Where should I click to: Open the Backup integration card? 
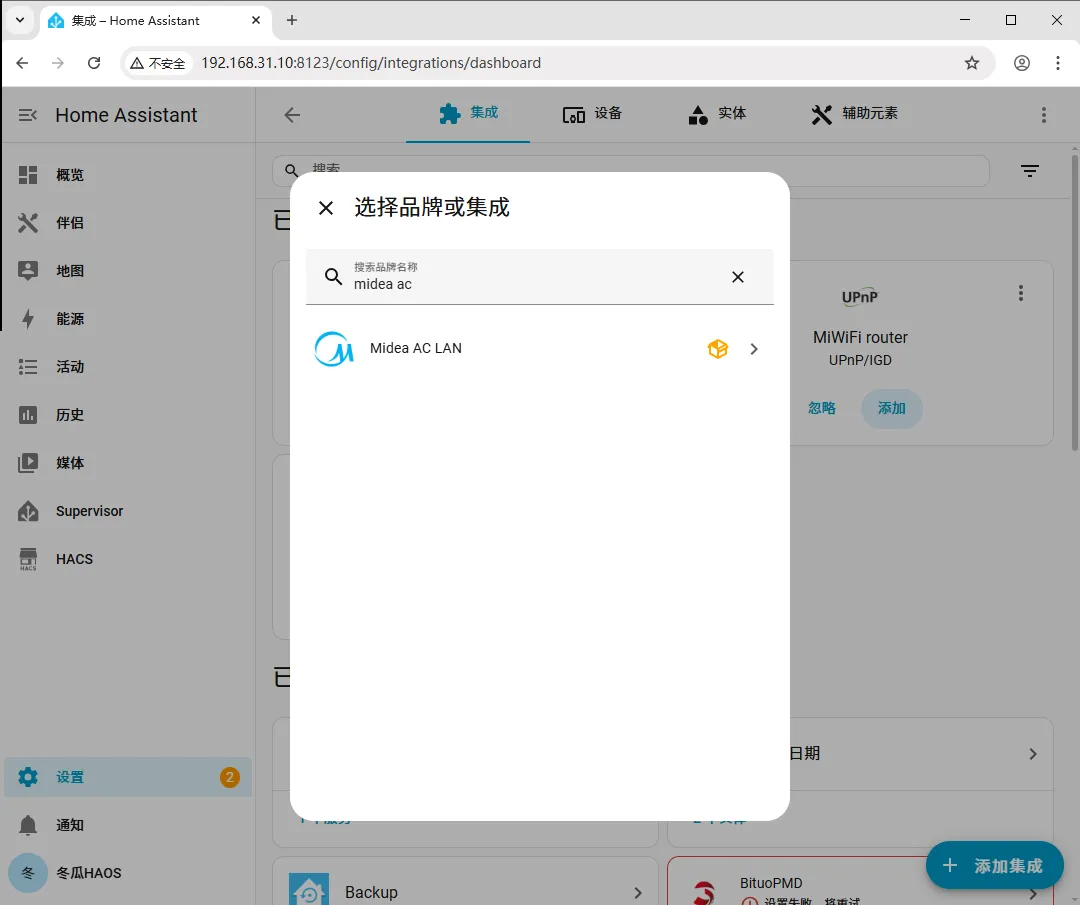466,882
